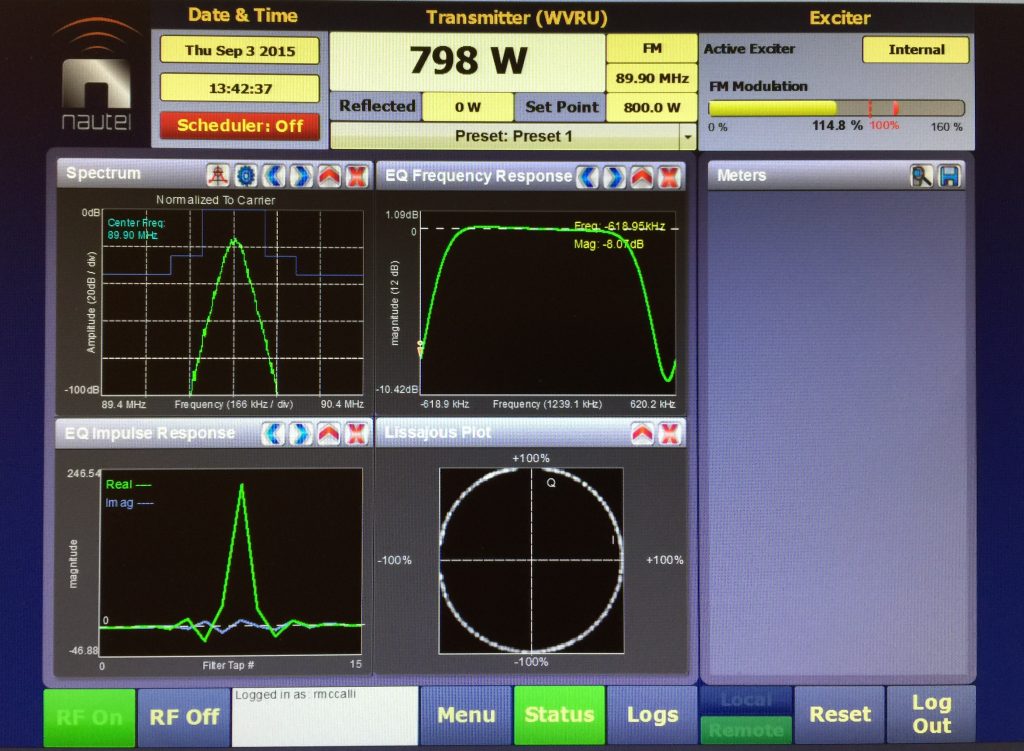Close the Lissajous Plot panel
The height and width of the screenshot is (751, 1024).
[669, 433]
